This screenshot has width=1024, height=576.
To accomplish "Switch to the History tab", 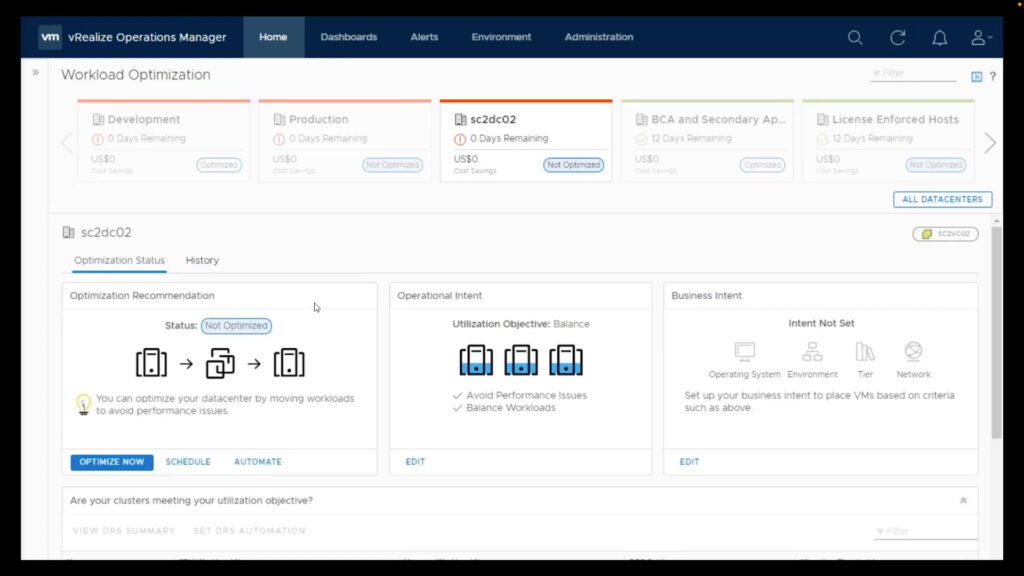I will click(x=202, y=261).
